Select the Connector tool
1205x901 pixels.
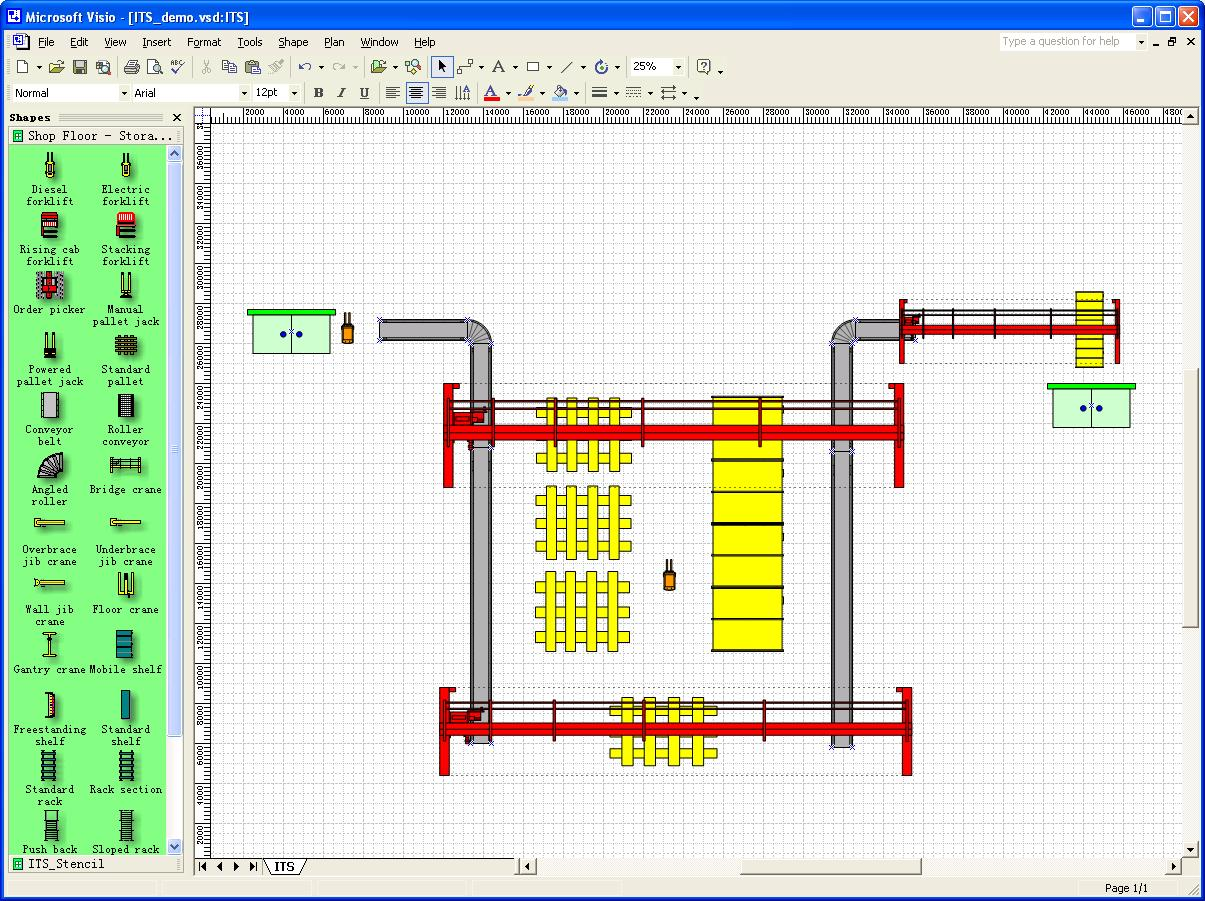[465, 67]
